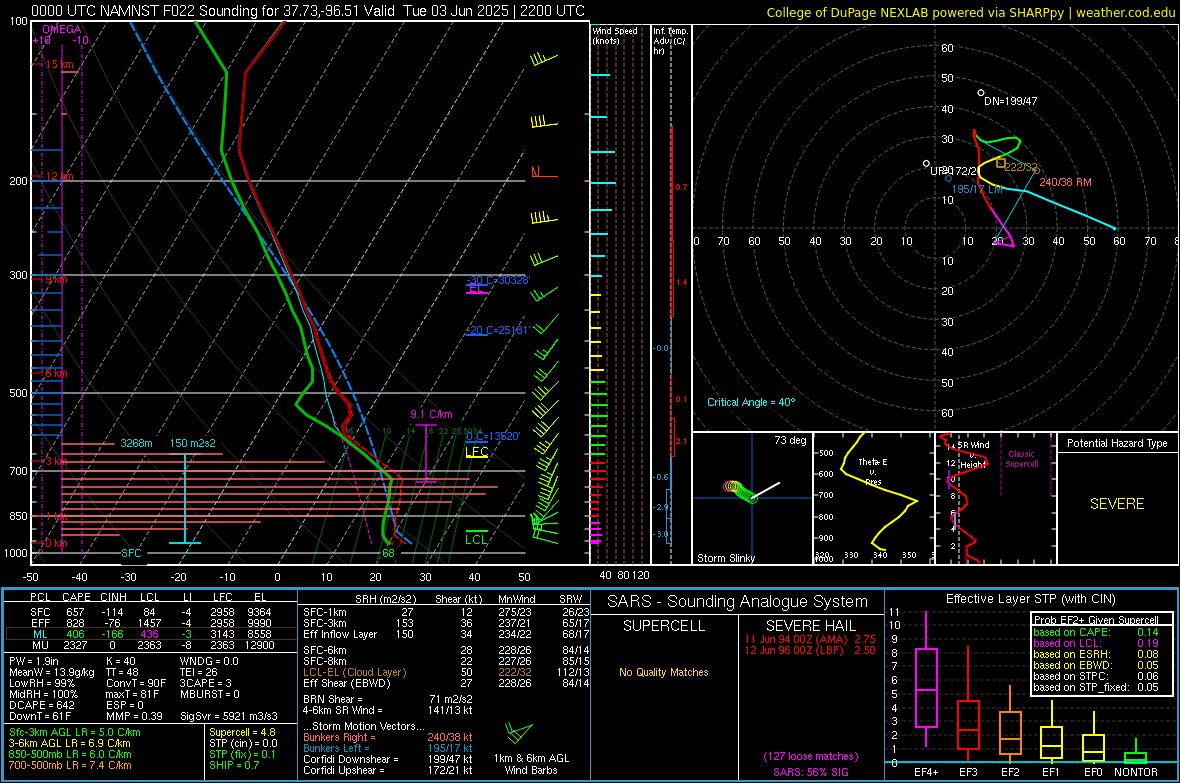1180x783 pixels.
Task: Click the yellow SEVERE hazard text
Action: click(x=1117, y=504)
